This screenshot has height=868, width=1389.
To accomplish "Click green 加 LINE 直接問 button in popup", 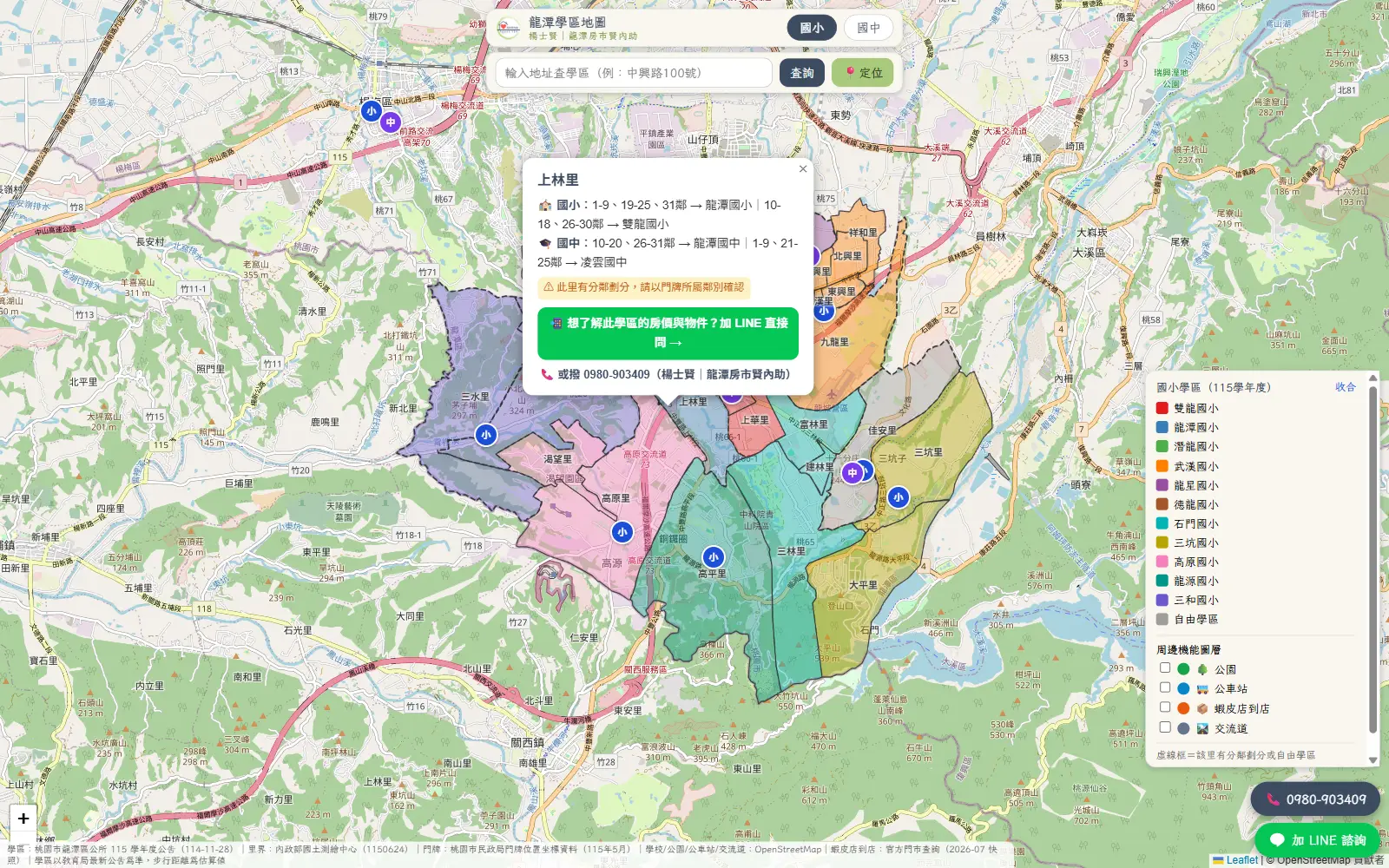I will pyautogui.click(x=668, y=333).
